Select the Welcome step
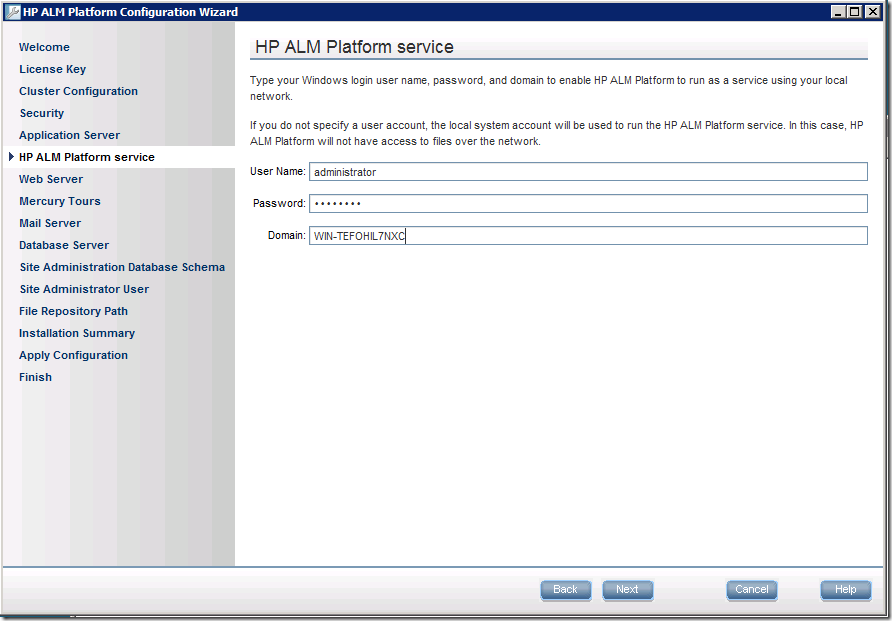This screenshot has height=621, width=892. coord(44,47)
